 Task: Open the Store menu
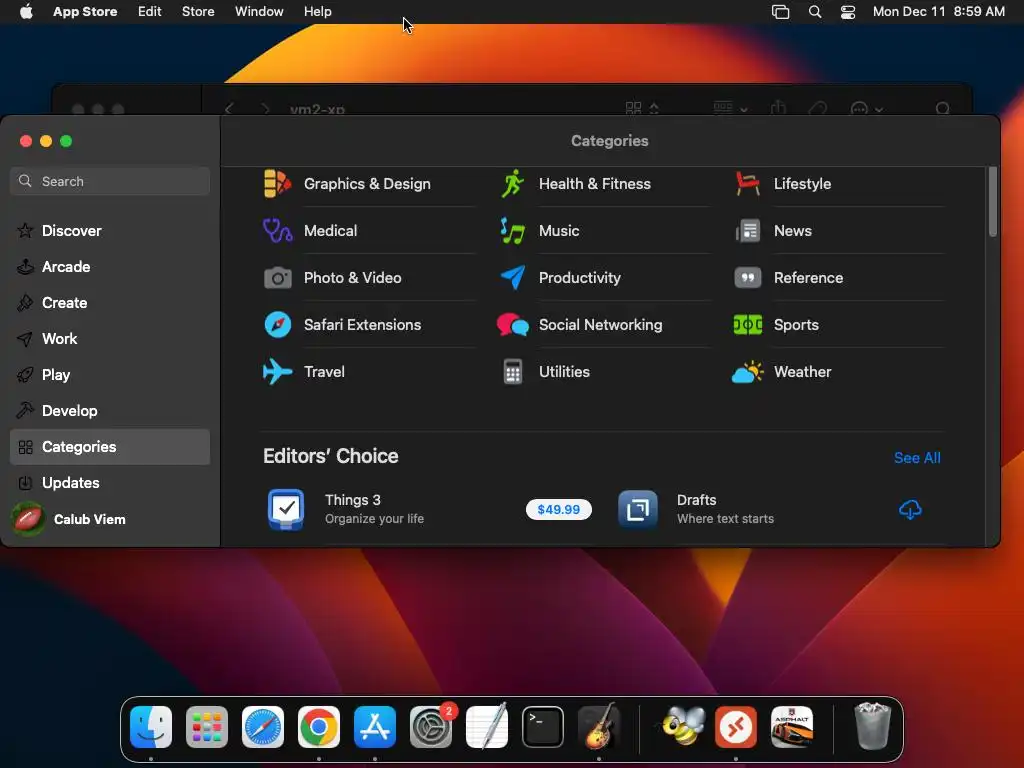pos(198,12)
